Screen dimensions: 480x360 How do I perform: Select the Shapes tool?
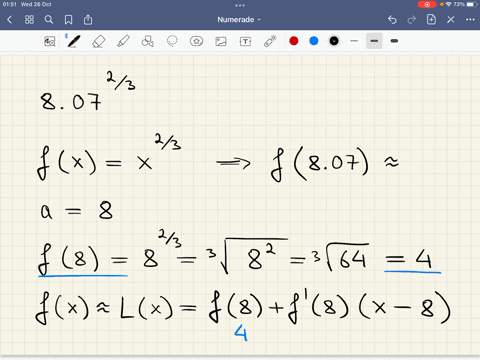[x=147, y=41]
